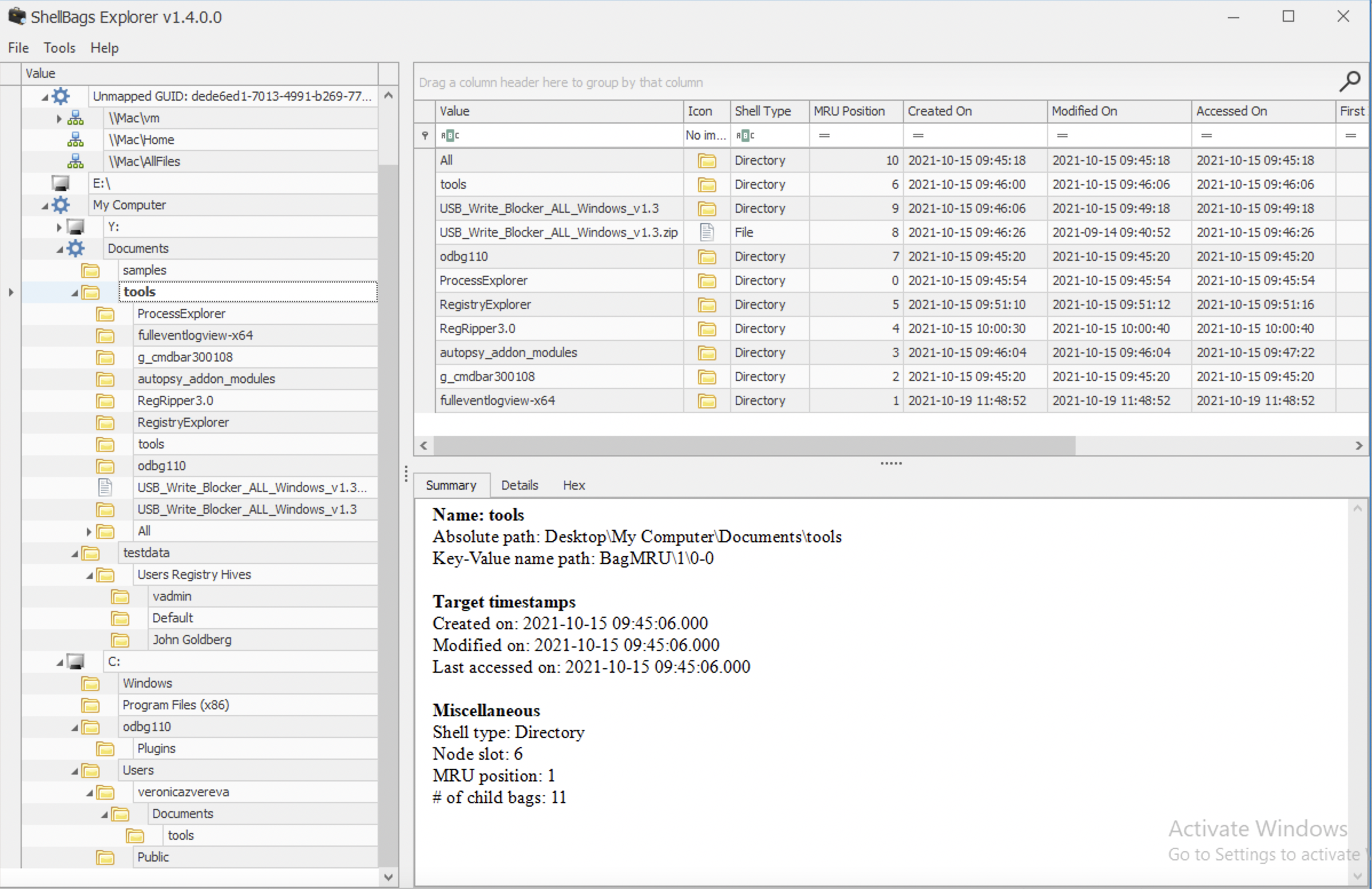The width and height of the screenshot is (1372, 889).
Task: Click the grid scrollbar right arrow
Action: (x=1359, y=446)
